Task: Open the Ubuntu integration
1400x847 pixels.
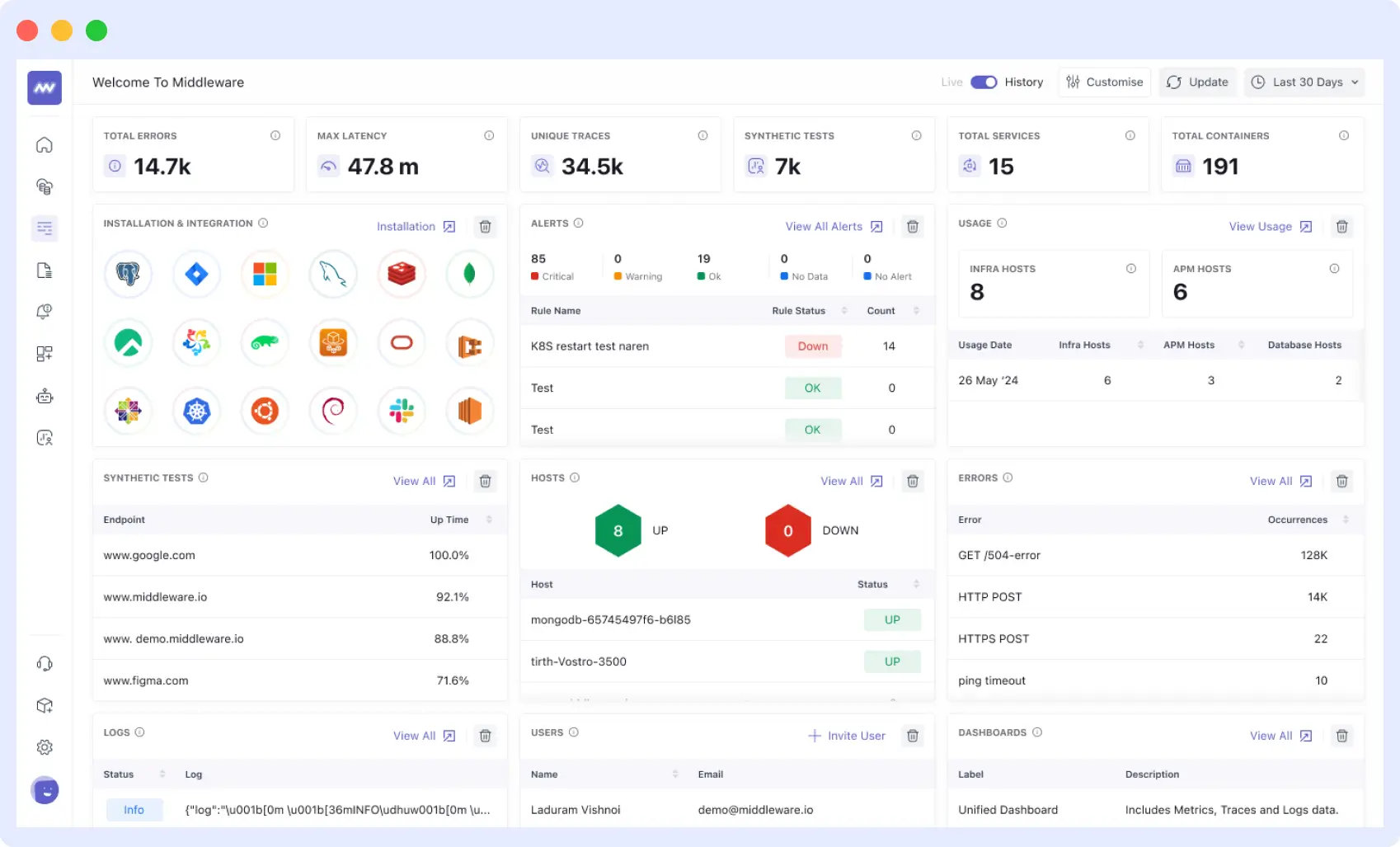Action: point(265,411)
